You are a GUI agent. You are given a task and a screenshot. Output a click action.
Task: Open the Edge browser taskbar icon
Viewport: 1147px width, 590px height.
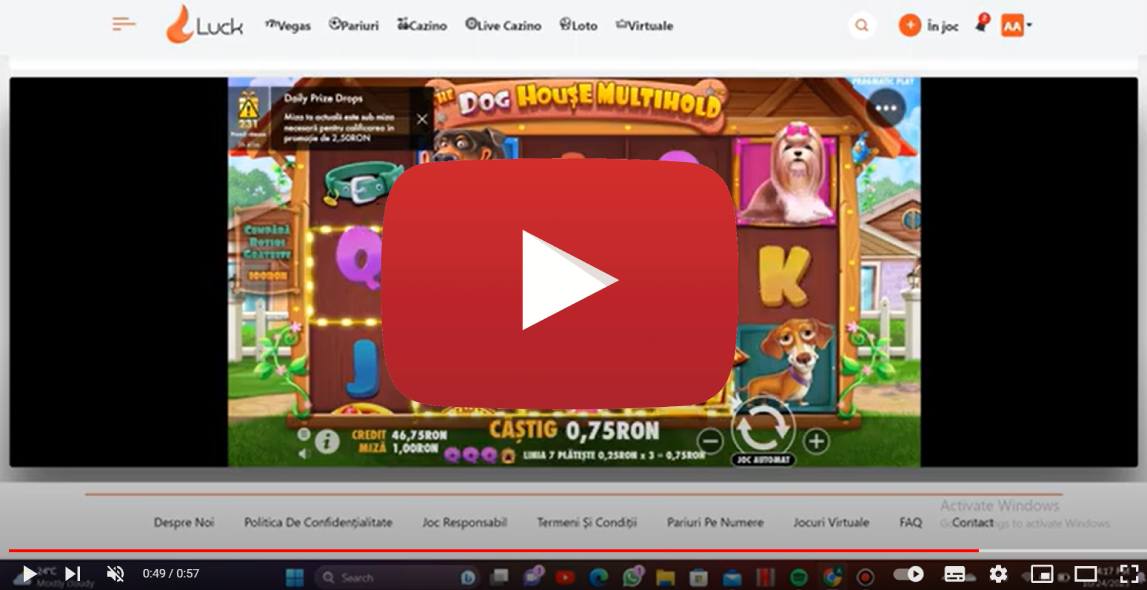pyautogui.click(x=598, y=578)
